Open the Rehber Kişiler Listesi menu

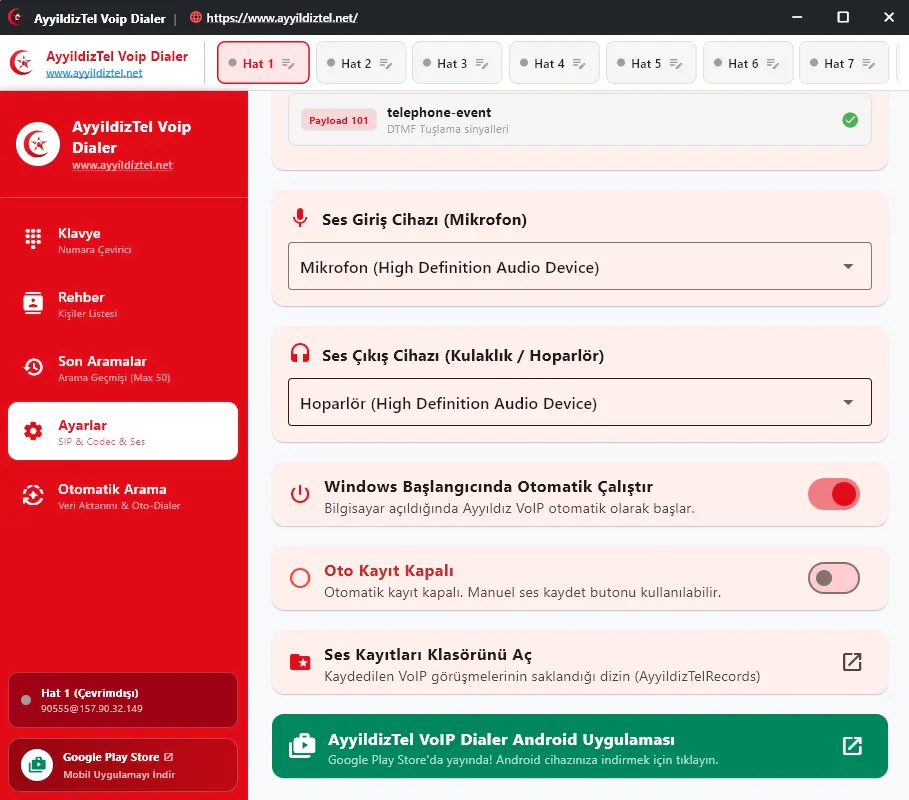point(123,303)
